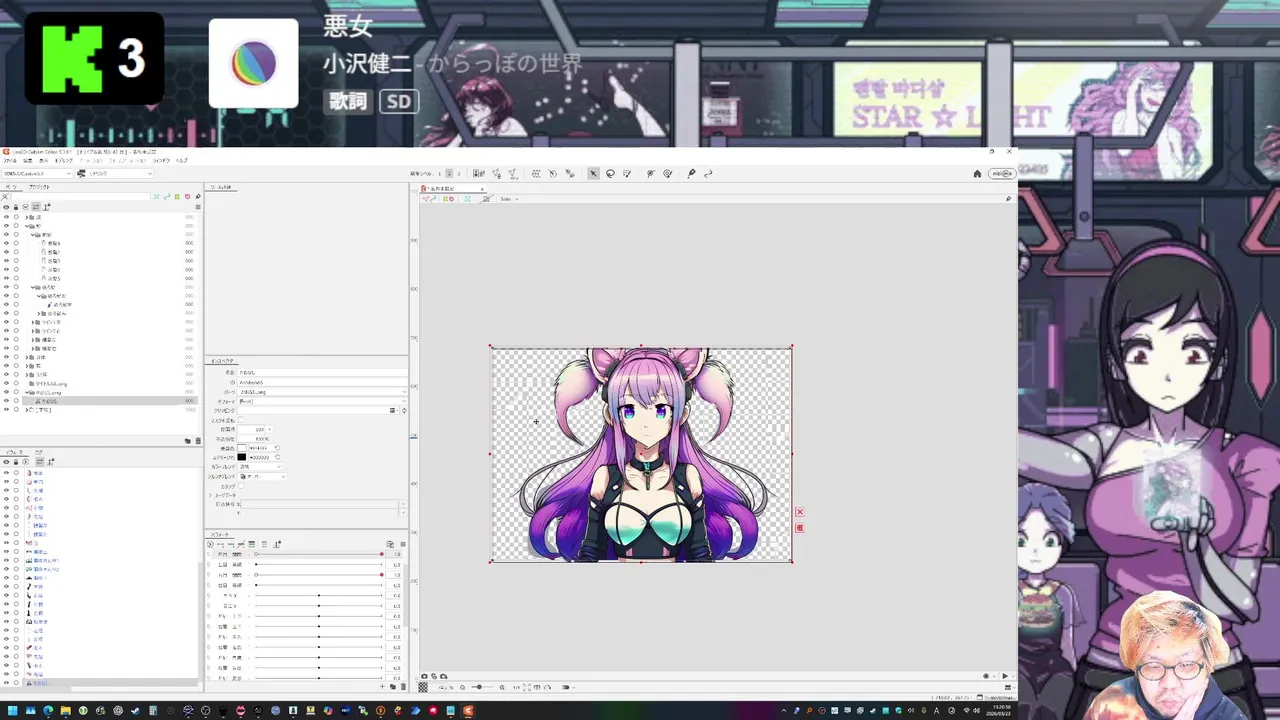Open the アルファブレンド dropdown

pos(262,476)
